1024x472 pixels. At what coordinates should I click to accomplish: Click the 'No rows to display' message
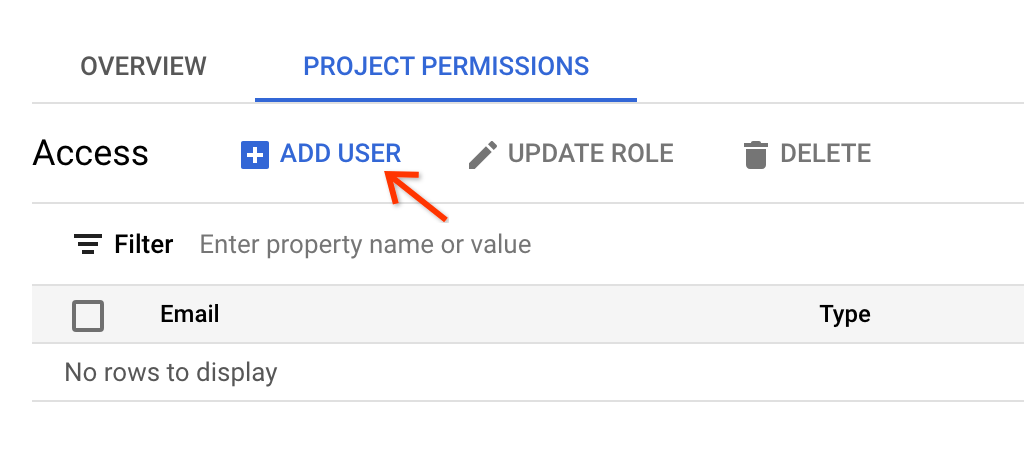click(x=170, y=373)
